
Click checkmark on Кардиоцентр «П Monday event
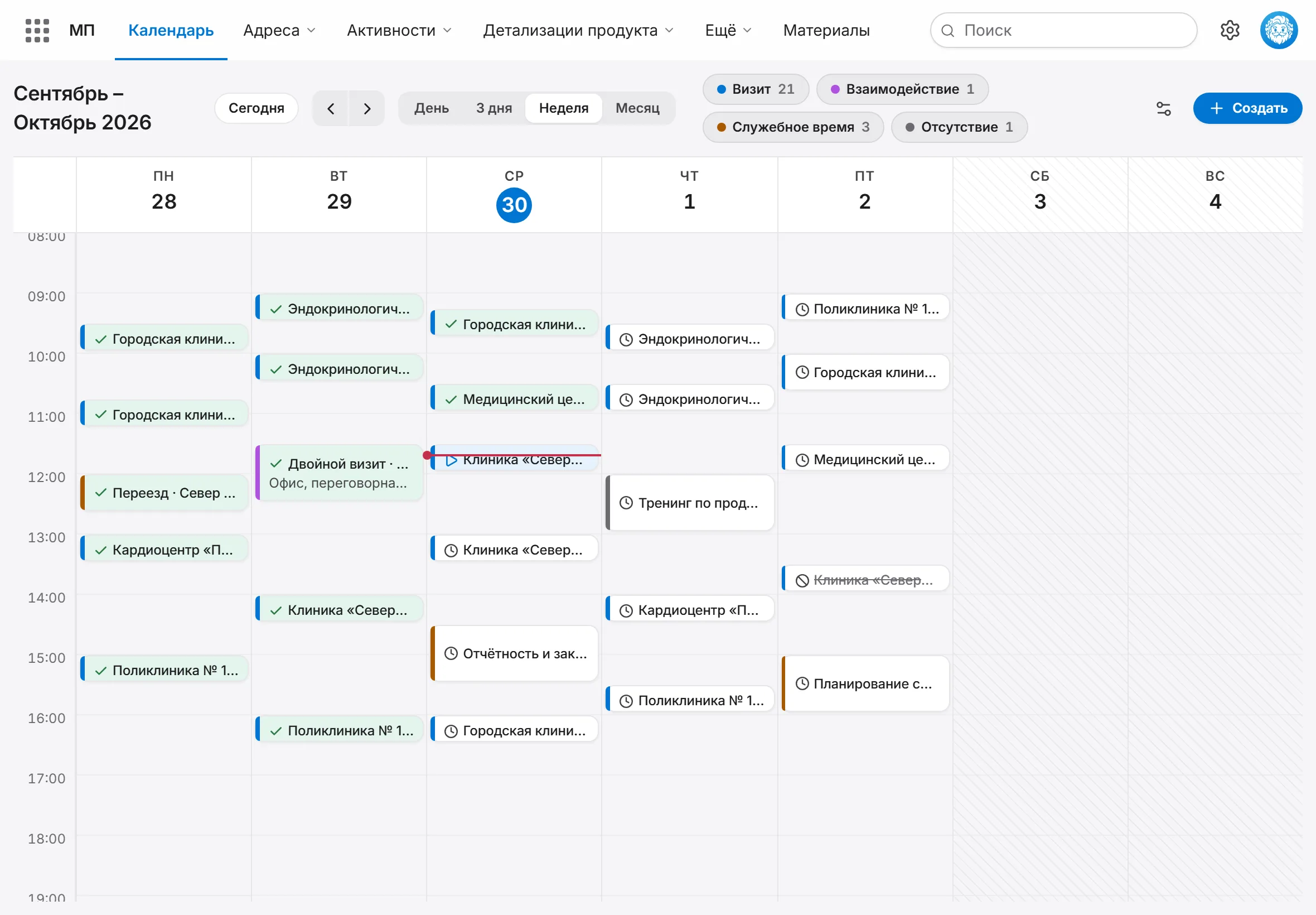tap(101, 550)
